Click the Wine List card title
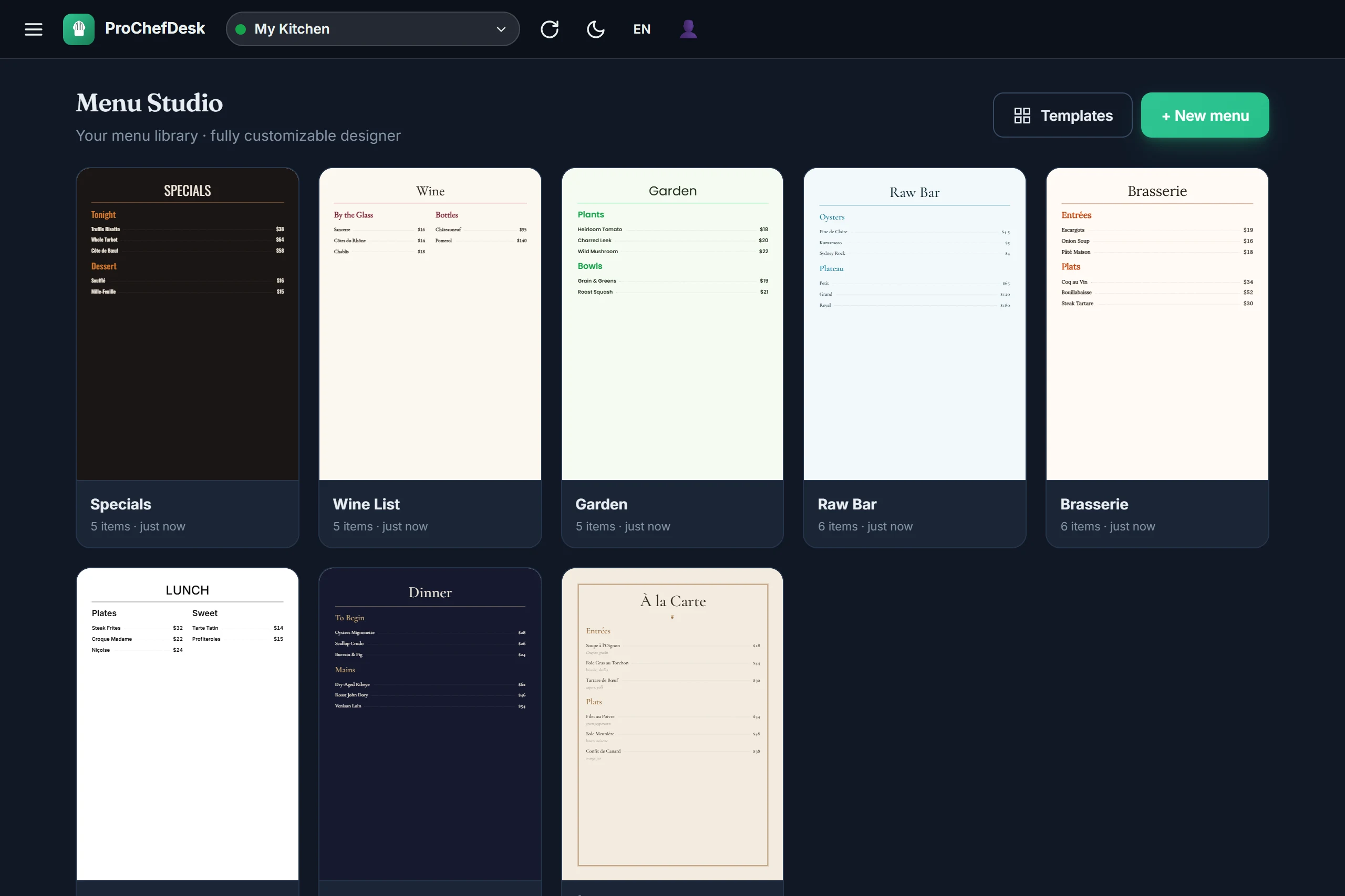This screenshot has width=1345, height=896. click(366, 504)
